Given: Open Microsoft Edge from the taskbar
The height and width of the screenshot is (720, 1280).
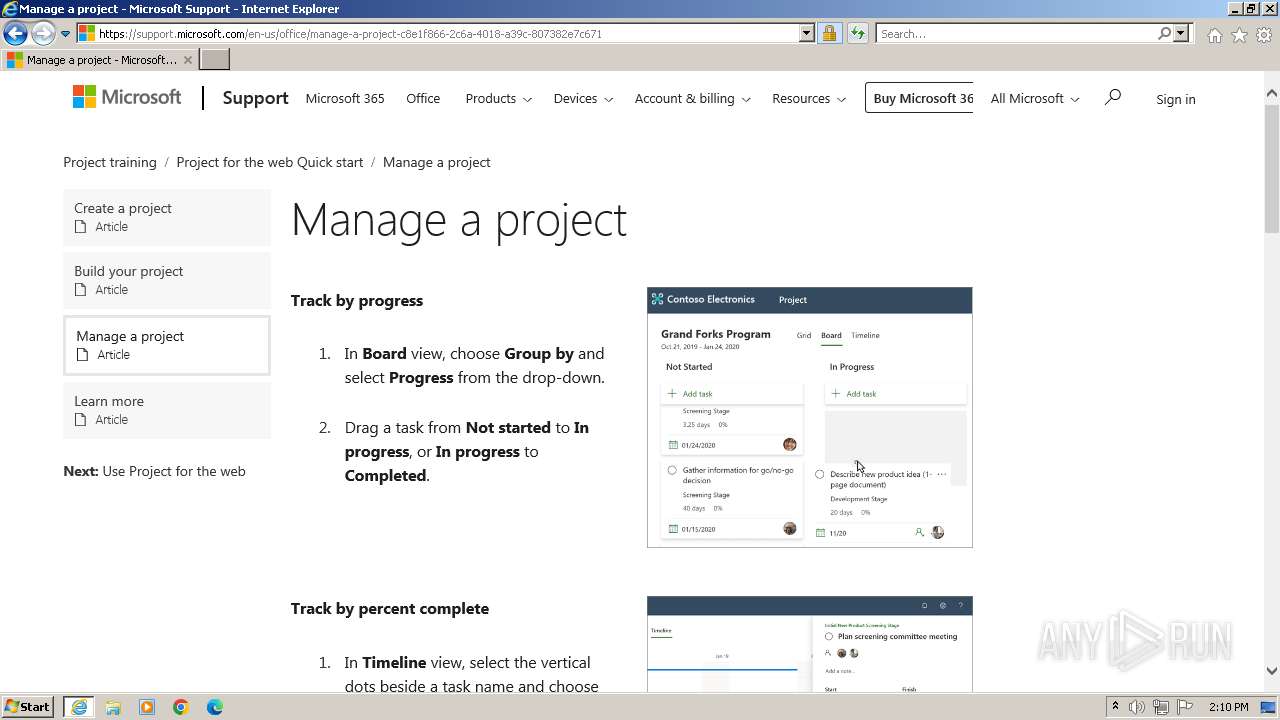Looking at the screenshot, I should 215,707.
